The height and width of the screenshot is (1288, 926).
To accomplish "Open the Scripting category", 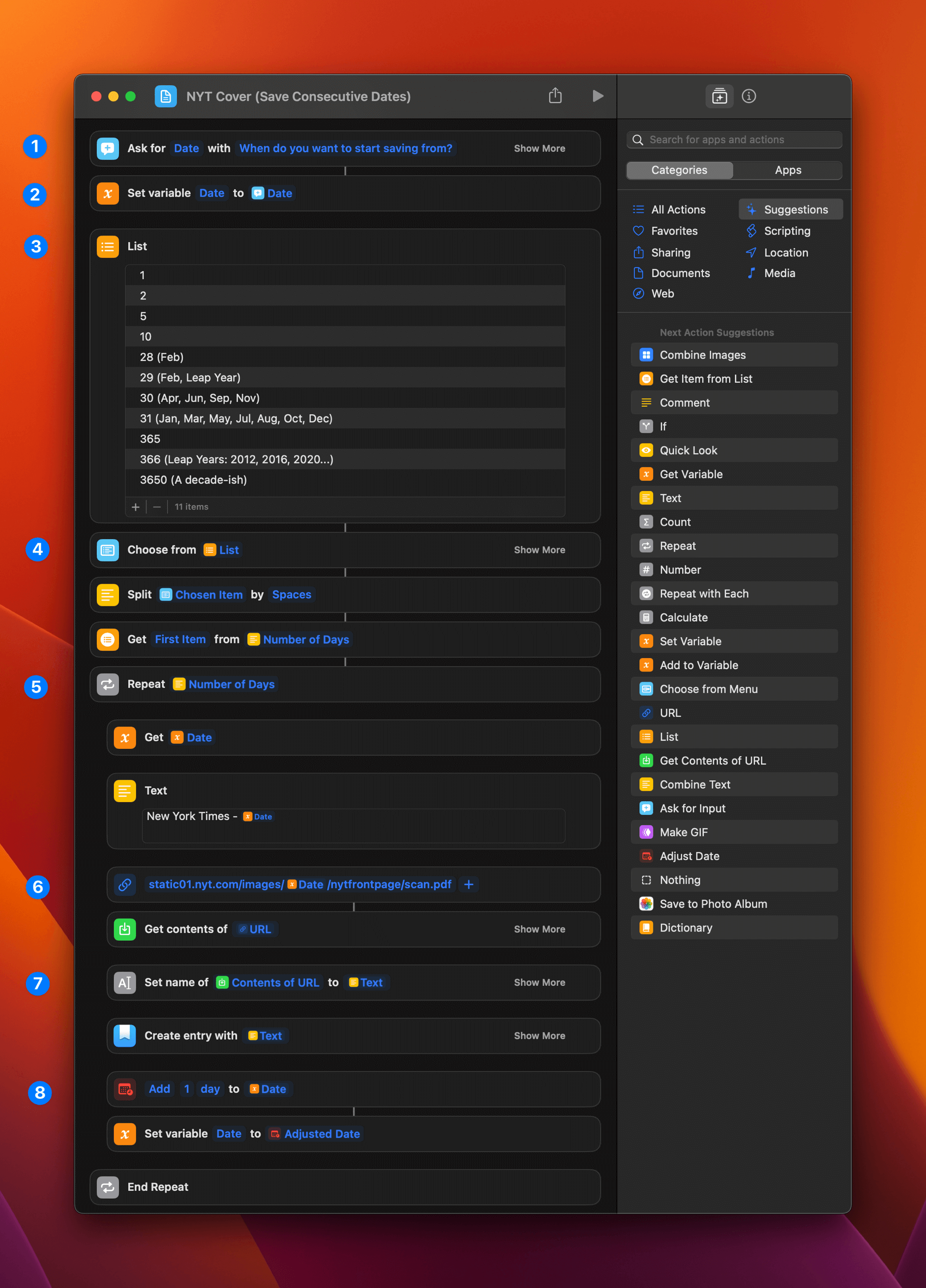I will [x=786, y=230].
